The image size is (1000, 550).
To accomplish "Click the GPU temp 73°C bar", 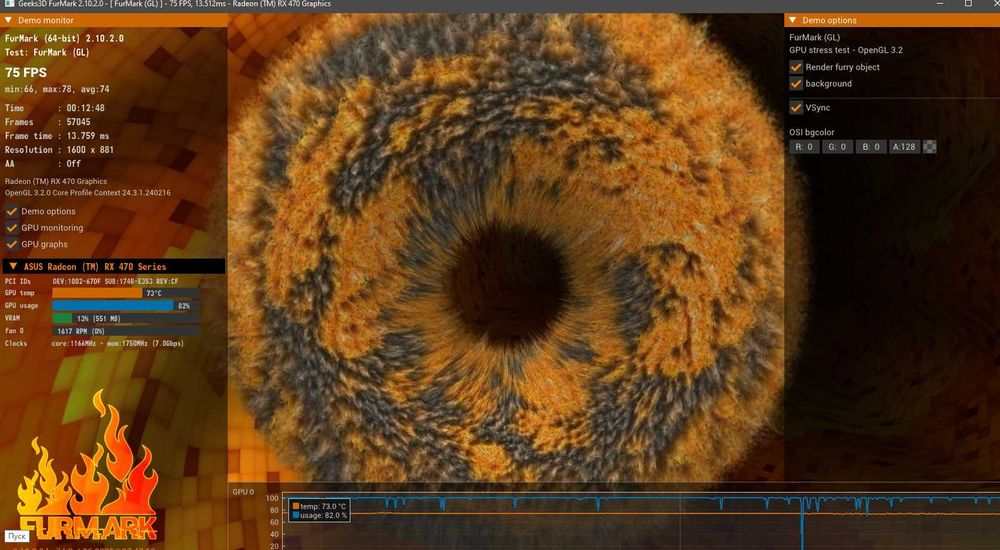I will (x=126, y=293).
